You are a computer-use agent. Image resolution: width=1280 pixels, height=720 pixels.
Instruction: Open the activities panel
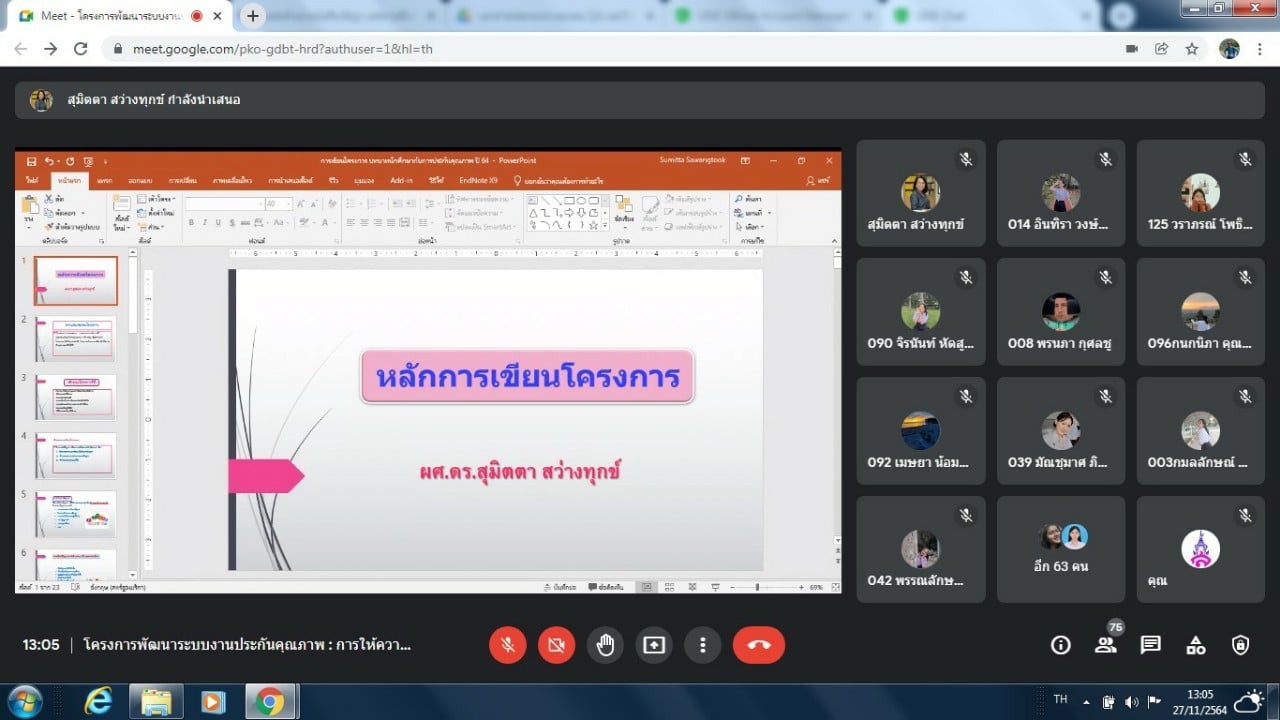click(x=1196, y=645)
